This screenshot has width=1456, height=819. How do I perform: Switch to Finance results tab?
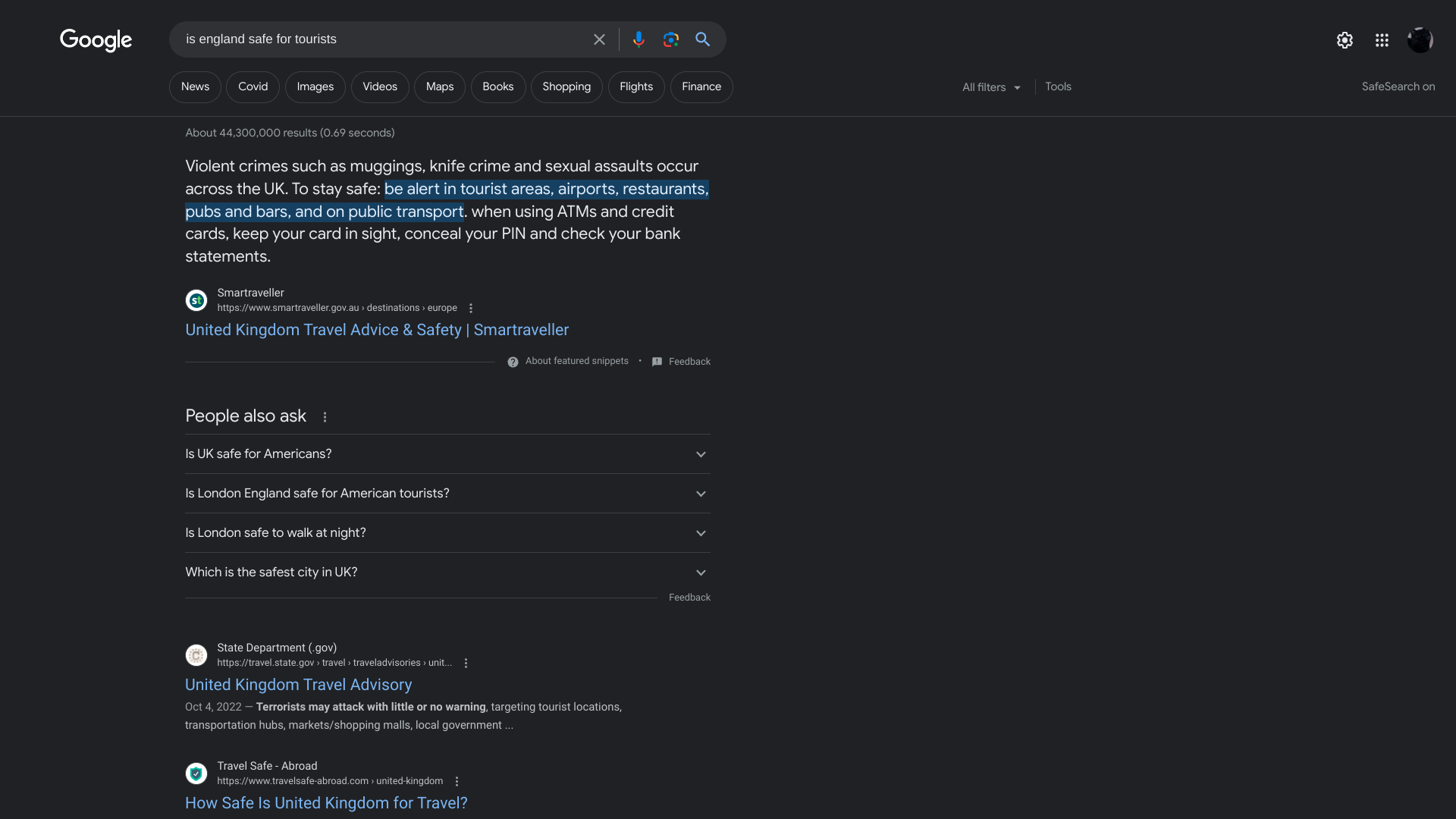(x=701, y=87)
